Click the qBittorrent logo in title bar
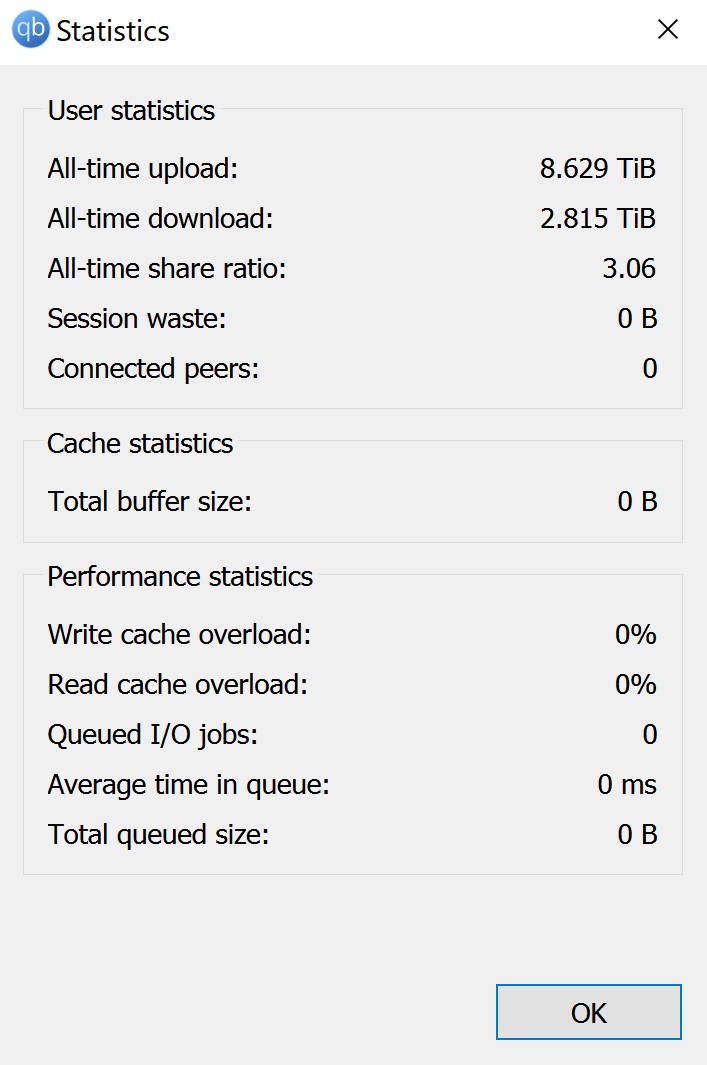Screen dimensions: 707x1065 [31, 30]
